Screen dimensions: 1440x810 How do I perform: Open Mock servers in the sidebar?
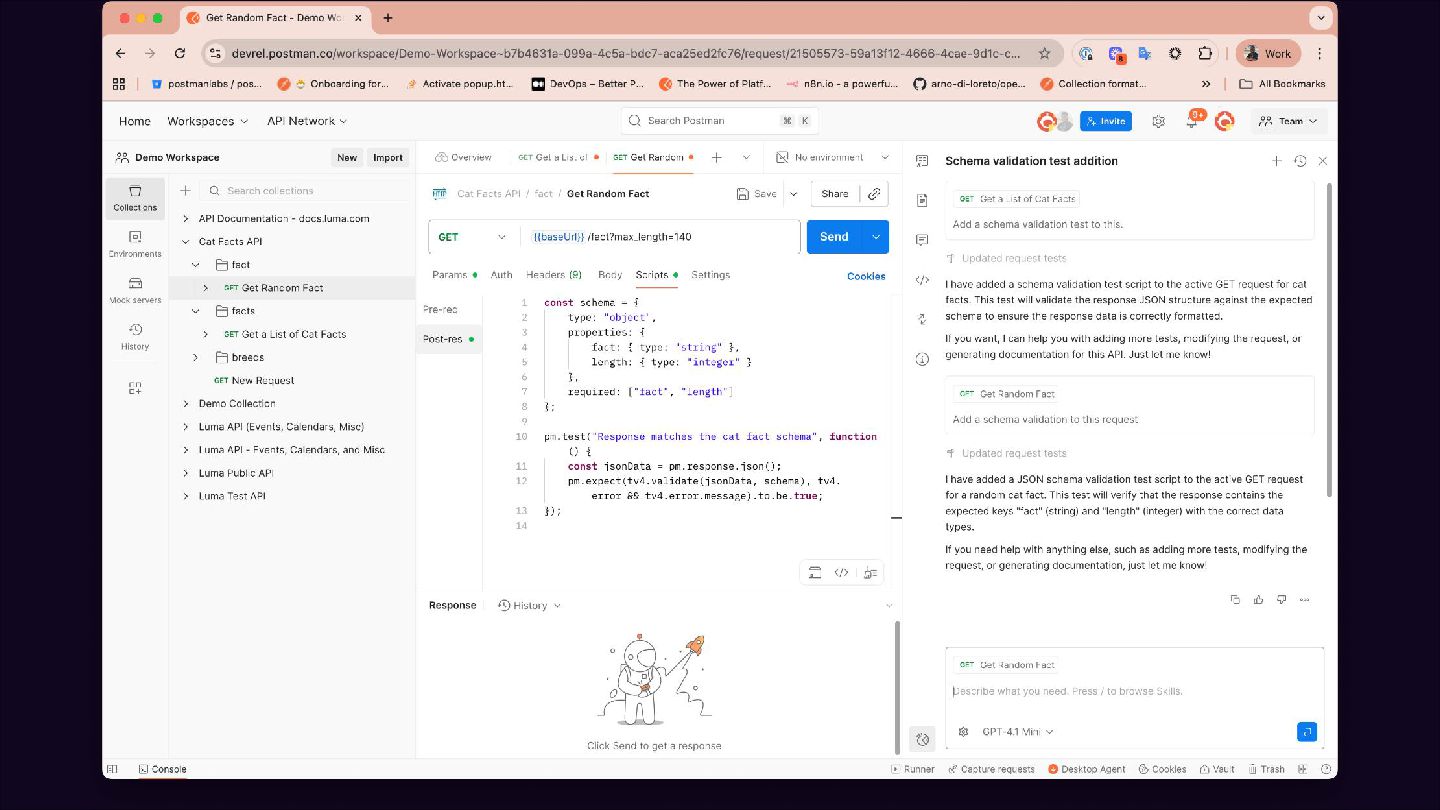135,290
